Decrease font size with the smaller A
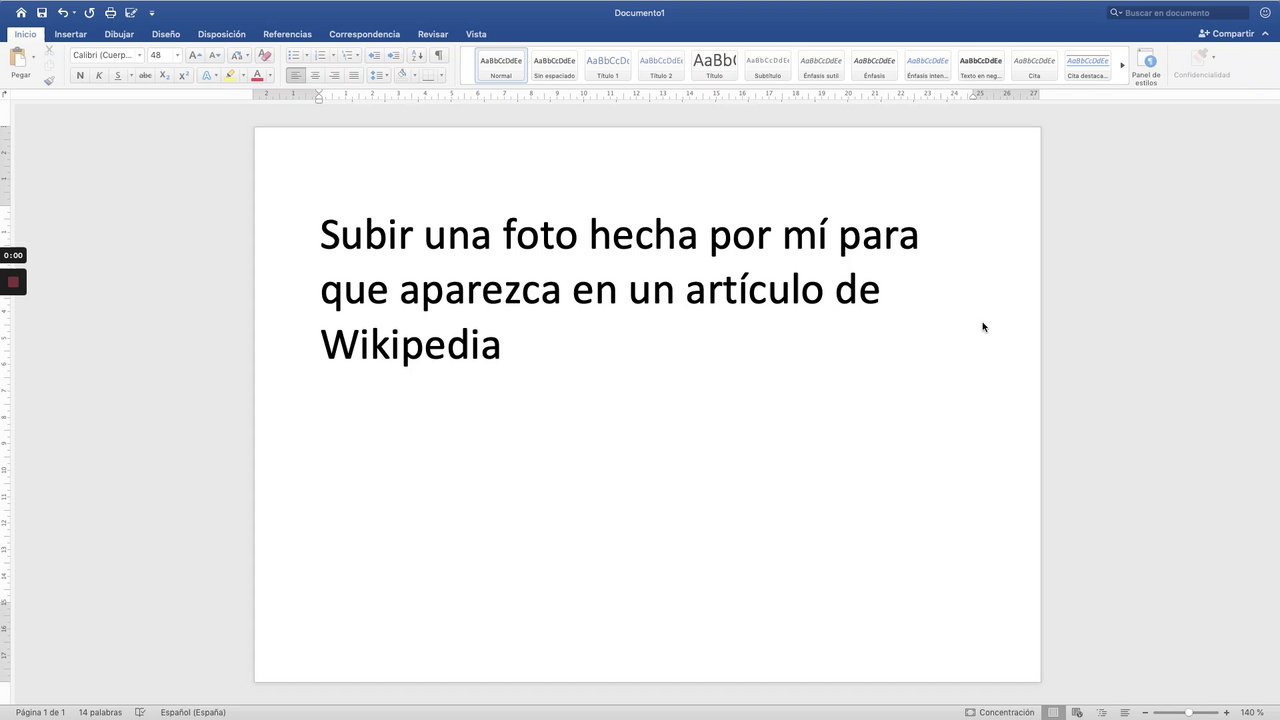Screen dimensions: 1280x720 215,55
